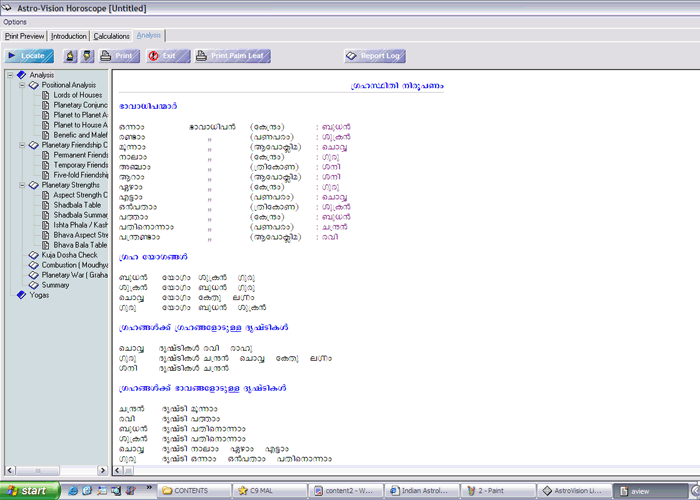Click the Positional Analysis book icon
Screen dimensions: 700x500
(x=33, y=85)
